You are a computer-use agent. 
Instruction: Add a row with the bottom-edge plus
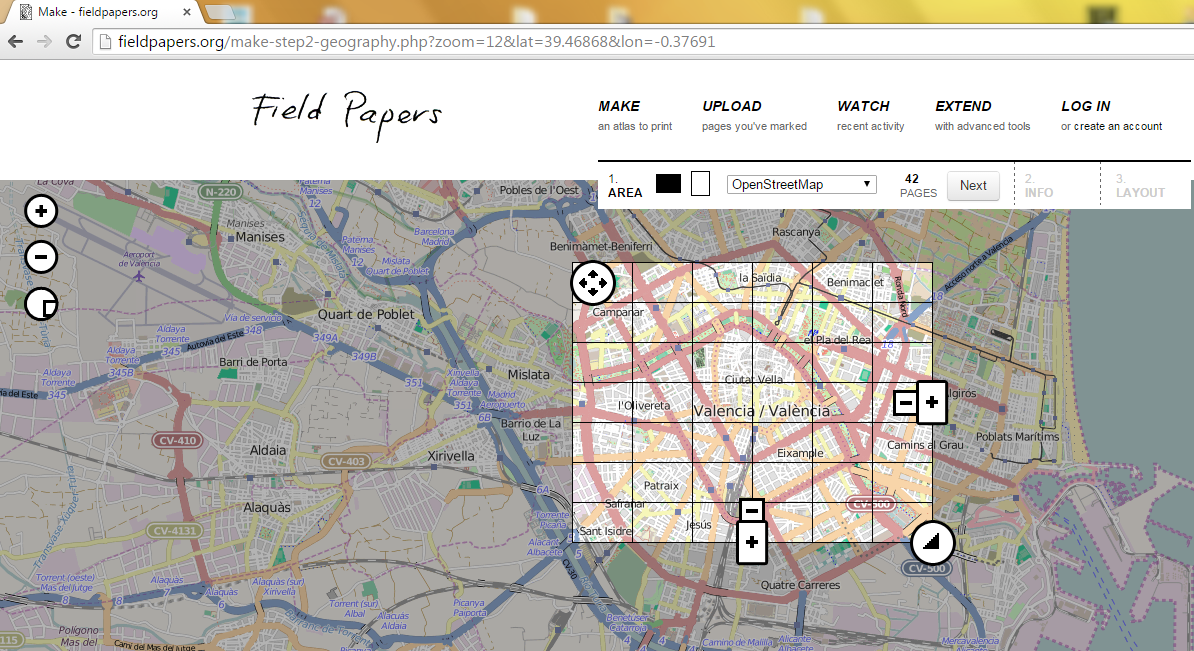tap(752, 542)
